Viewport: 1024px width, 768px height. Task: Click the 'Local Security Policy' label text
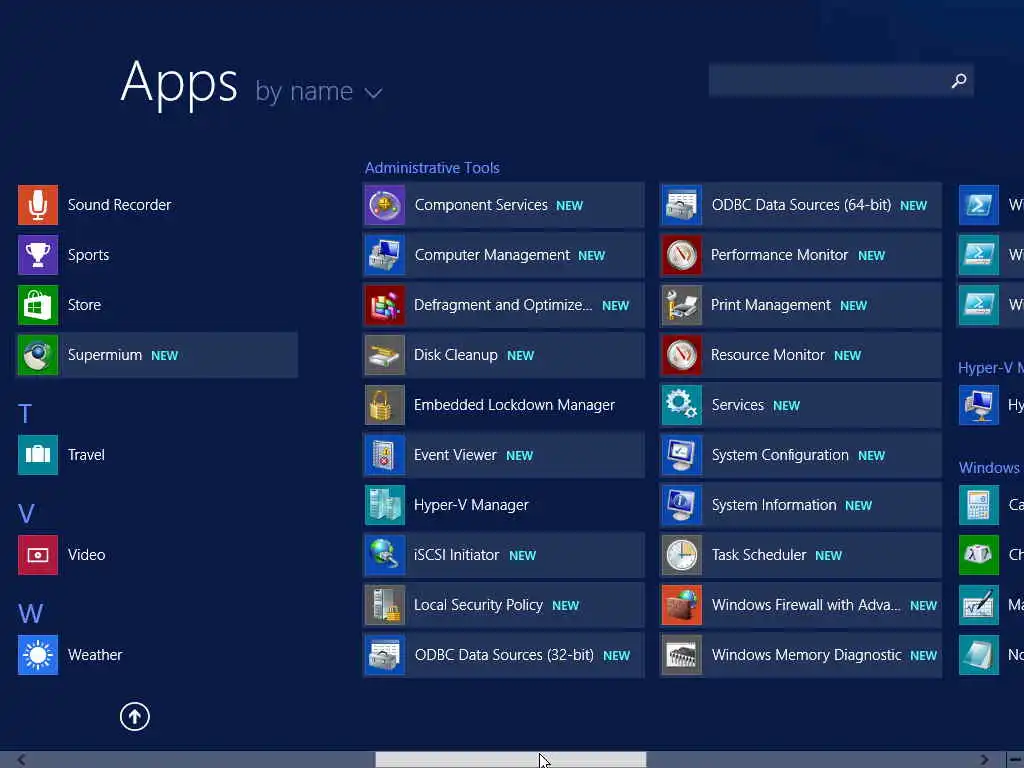[x=478, y=605]
